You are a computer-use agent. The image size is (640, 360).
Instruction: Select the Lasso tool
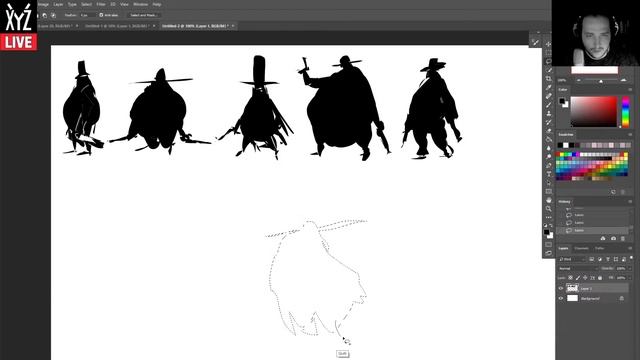point(548,61)
